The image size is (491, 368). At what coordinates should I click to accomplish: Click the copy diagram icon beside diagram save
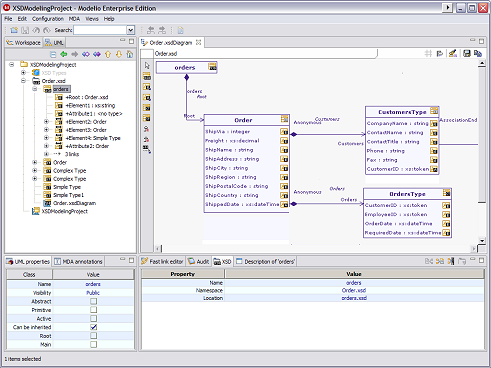(478, 53)
